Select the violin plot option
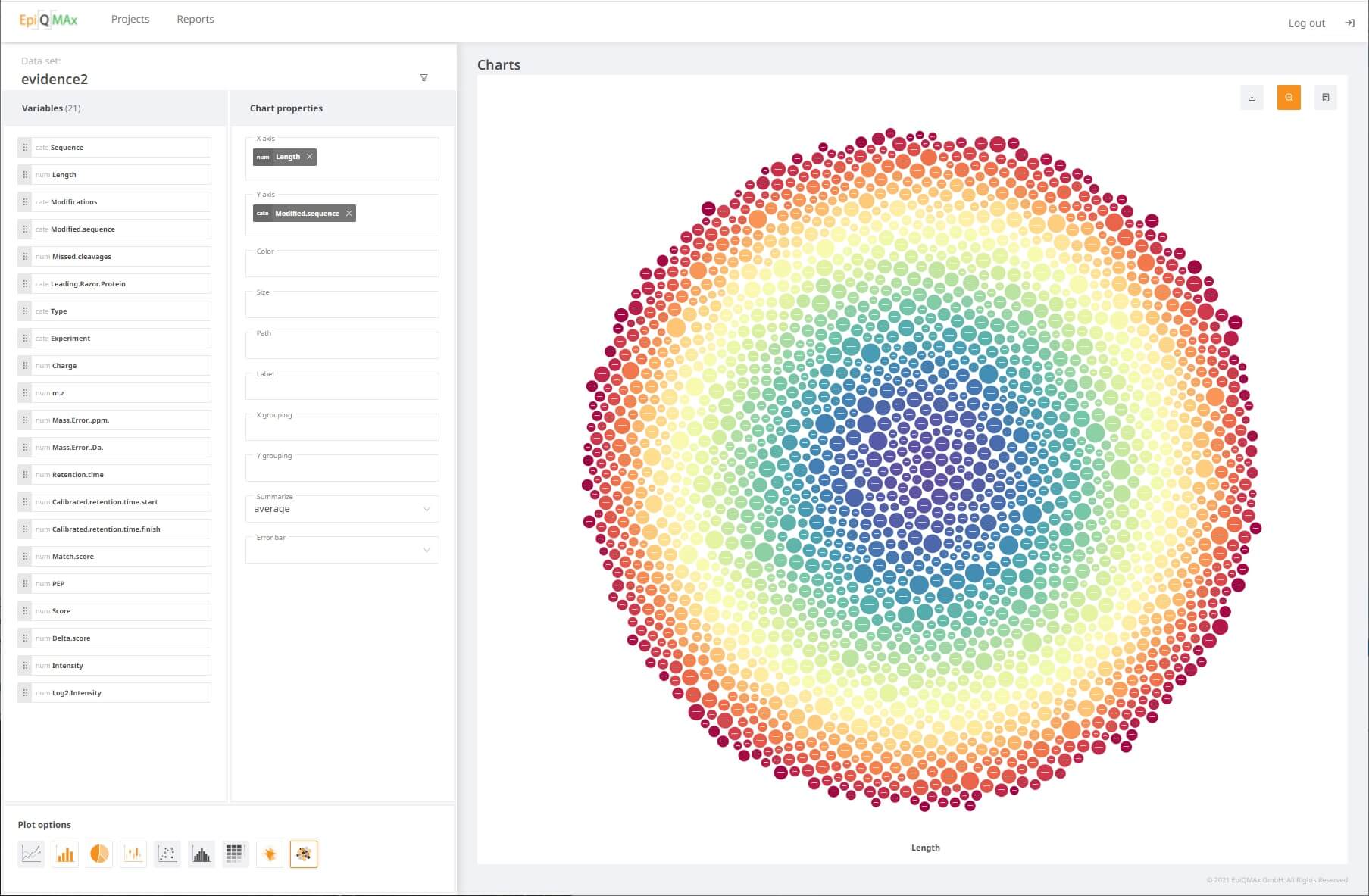Viewport: 1369px width, 896px height. coord(270,854)
